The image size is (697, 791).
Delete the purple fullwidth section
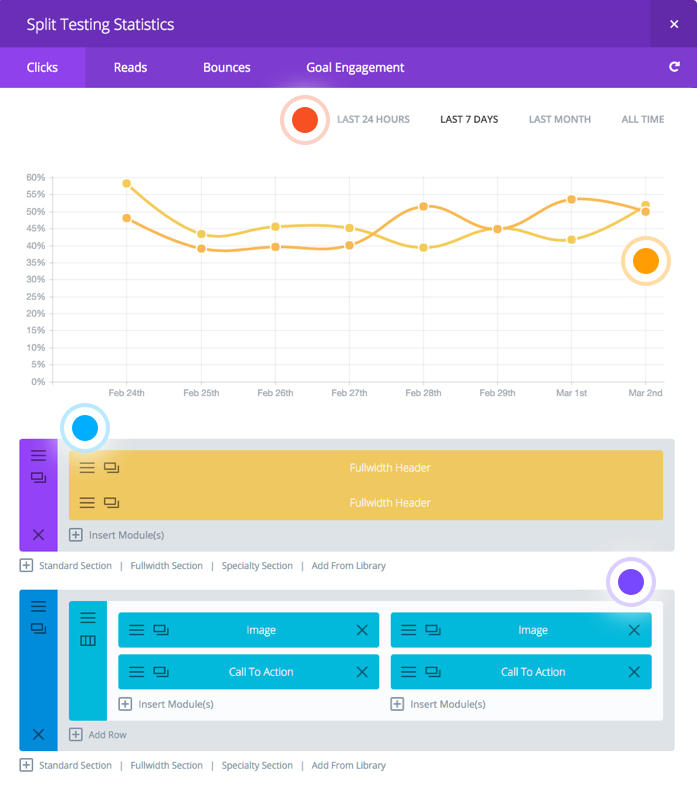(x=38, y=535)
